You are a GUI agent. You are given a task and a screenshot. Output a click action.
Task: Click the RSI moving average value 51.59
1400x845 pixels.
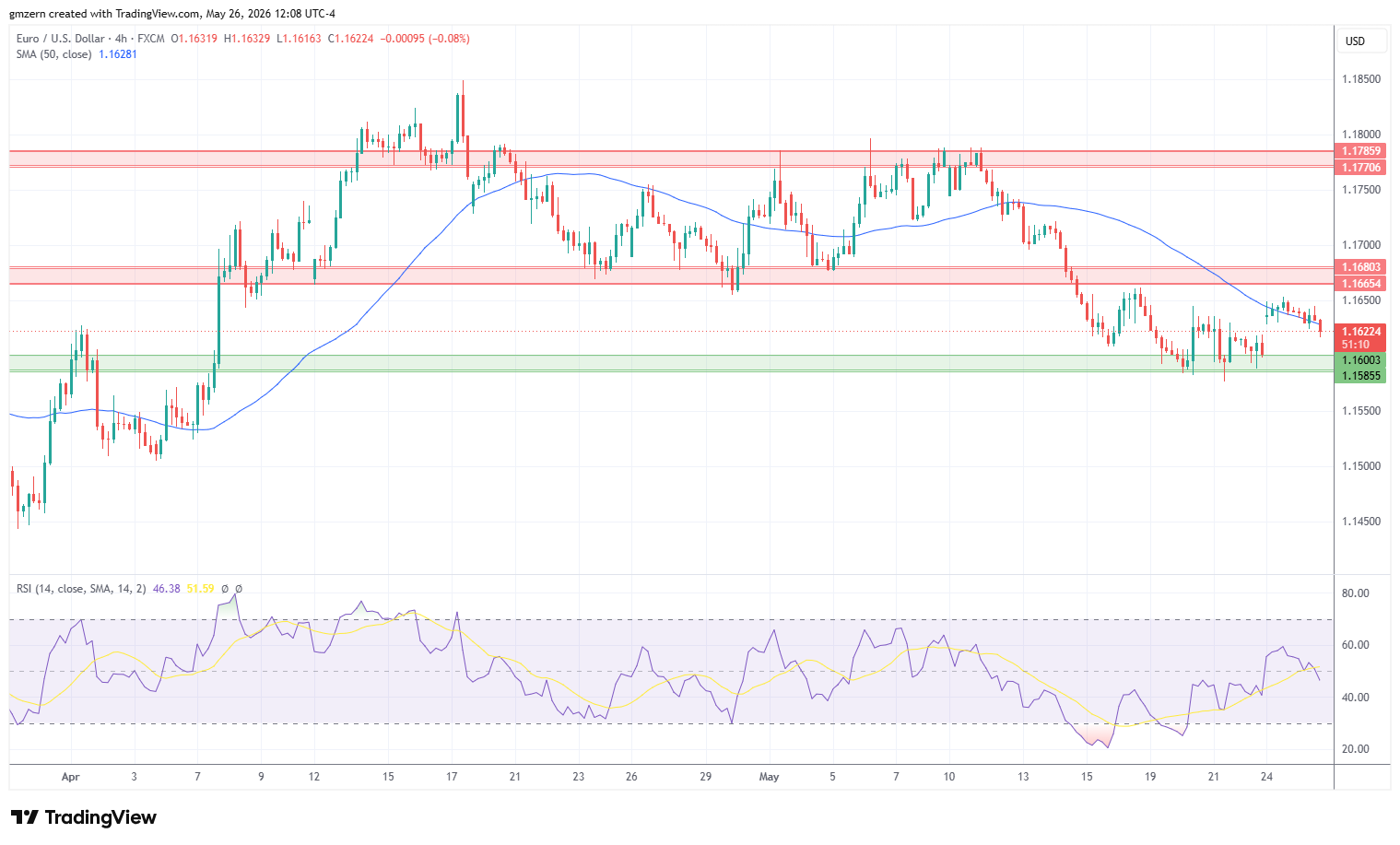200,589
